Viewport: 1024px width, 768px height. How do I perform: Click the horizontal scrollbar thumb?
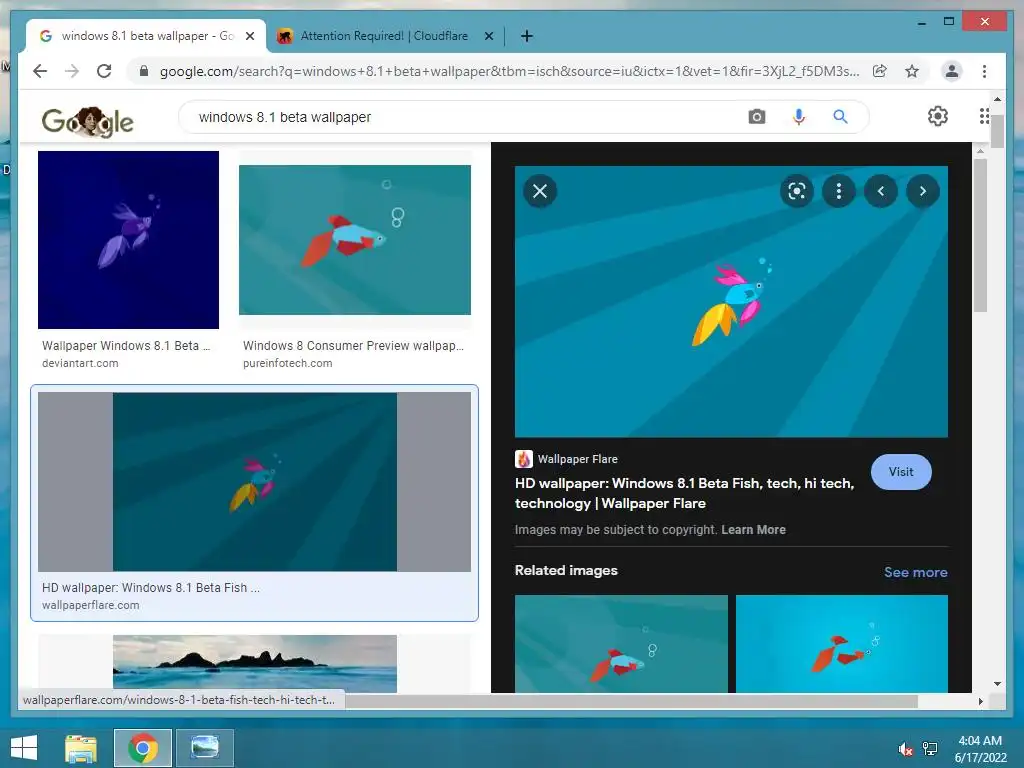tap(632, 701)
